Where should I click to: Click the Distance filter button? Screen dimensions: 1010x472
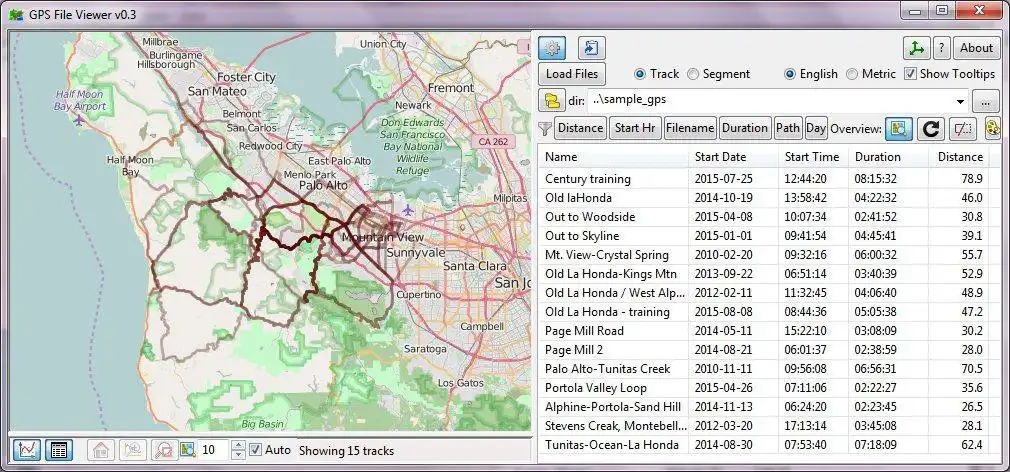coord(580,128)
